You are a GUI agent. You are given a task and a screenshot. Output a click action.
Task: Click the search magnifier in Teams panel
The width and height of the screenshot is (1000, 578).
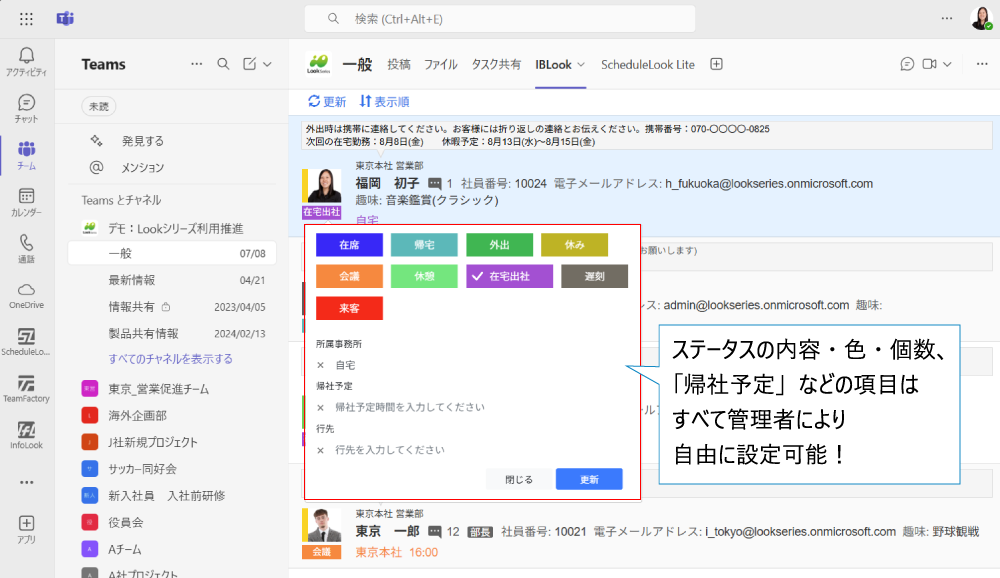pos(223,64)
